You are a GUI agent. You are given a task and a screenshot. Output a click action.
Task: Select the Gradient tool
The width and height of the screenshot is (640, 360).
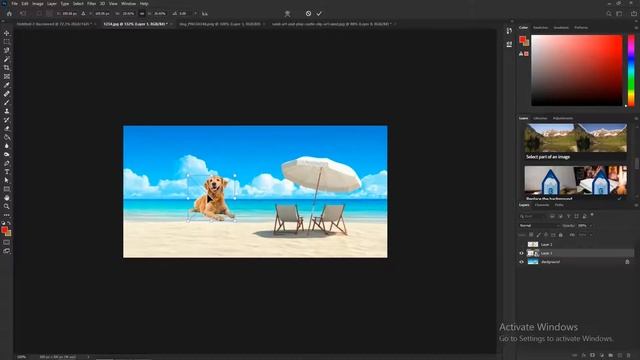click(x=7, y=137)
